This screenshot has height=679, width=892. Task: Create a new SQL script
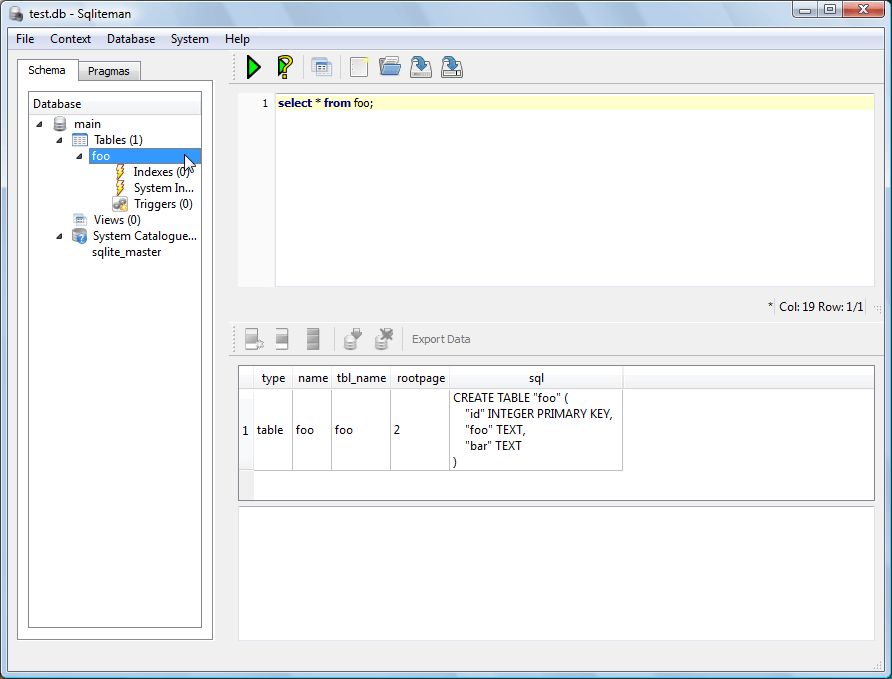point(359,66)
